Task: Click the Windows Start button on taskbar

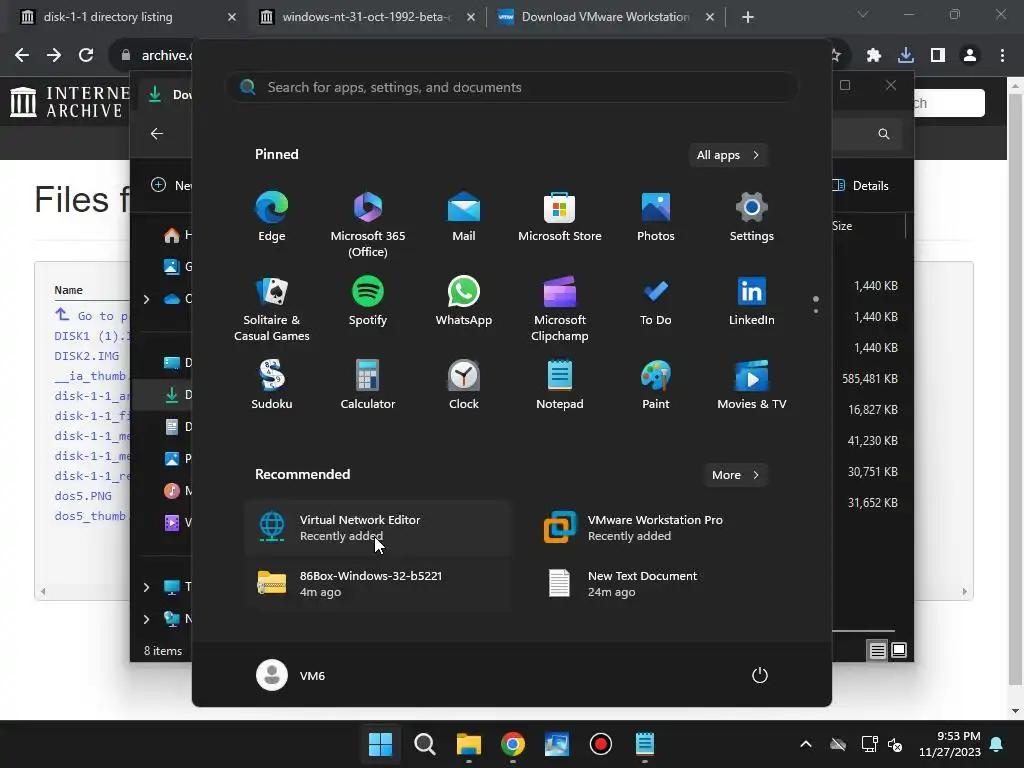Action: [x=380, y=744]
